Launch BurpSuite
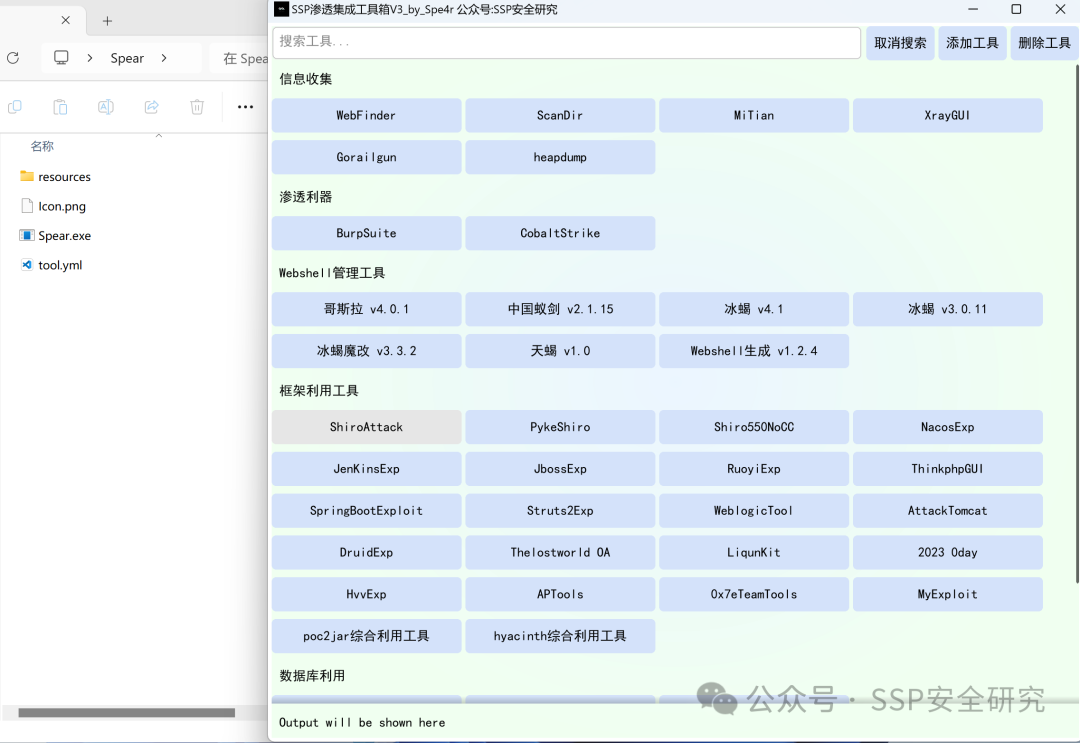This screenshot has height=743, width=1080. click(366, 233)
